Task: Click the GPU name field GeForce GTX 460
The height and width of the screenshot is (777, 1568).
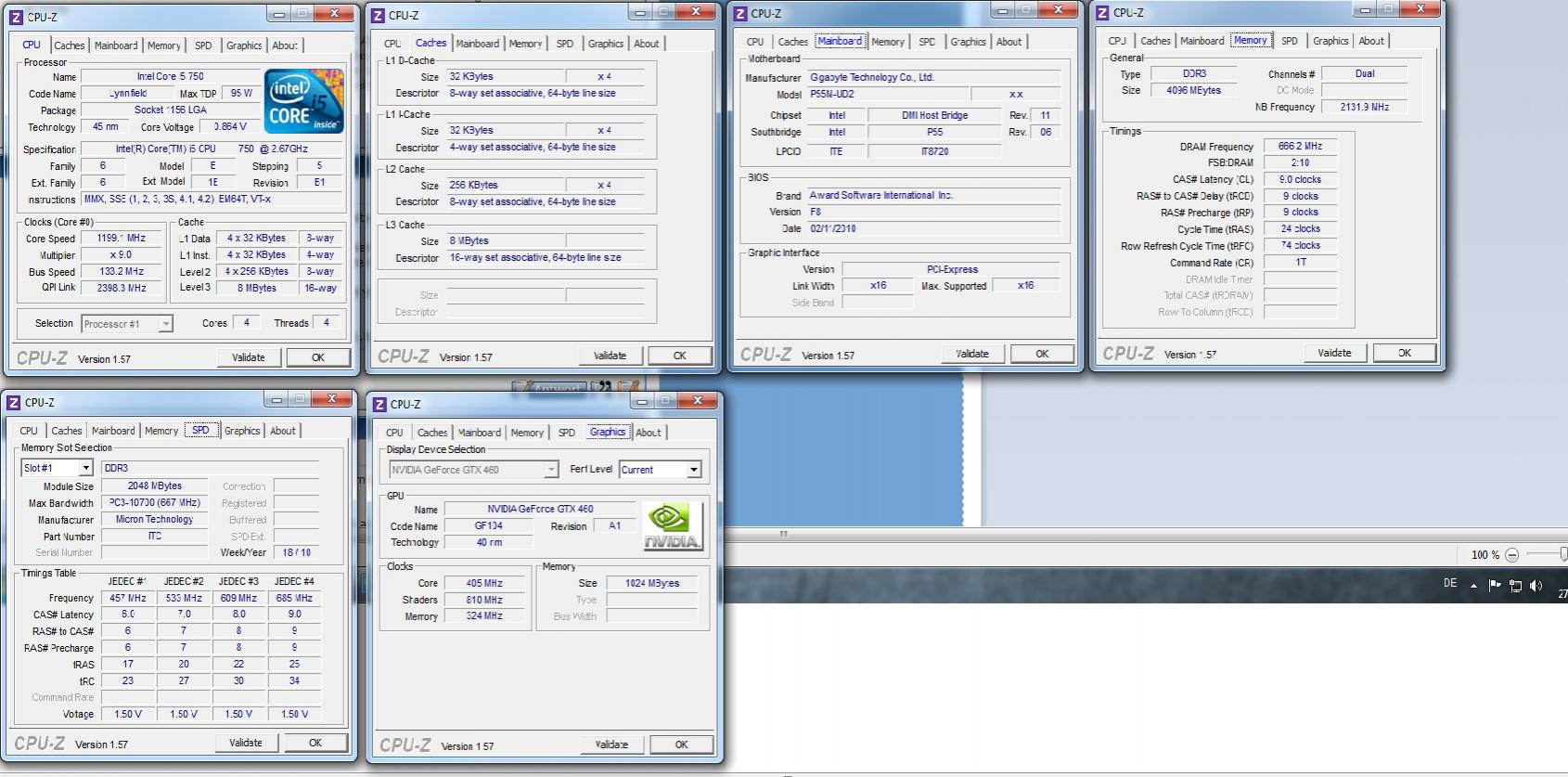Action: (x=540, y=509)
